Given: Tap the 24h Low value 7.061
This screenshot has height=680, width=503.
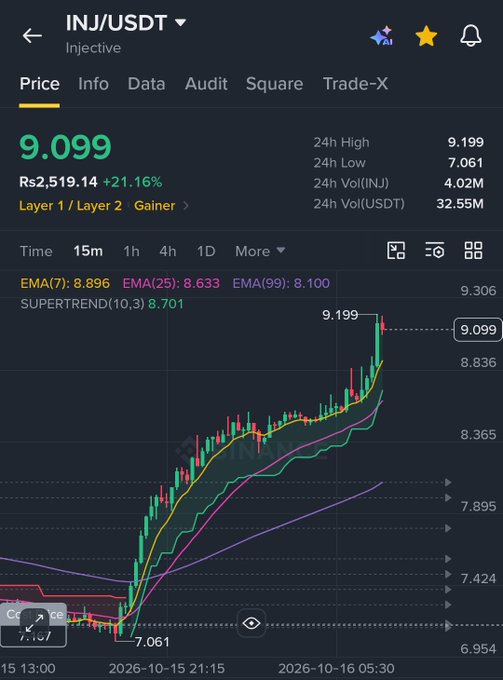Looking at the screenshot, I should 466,163.
